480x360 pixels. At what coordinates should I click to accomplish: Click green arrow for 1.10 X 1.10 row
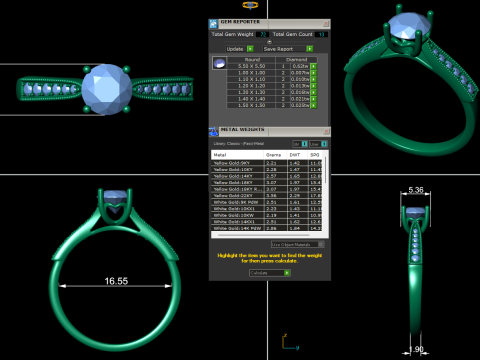313,79
